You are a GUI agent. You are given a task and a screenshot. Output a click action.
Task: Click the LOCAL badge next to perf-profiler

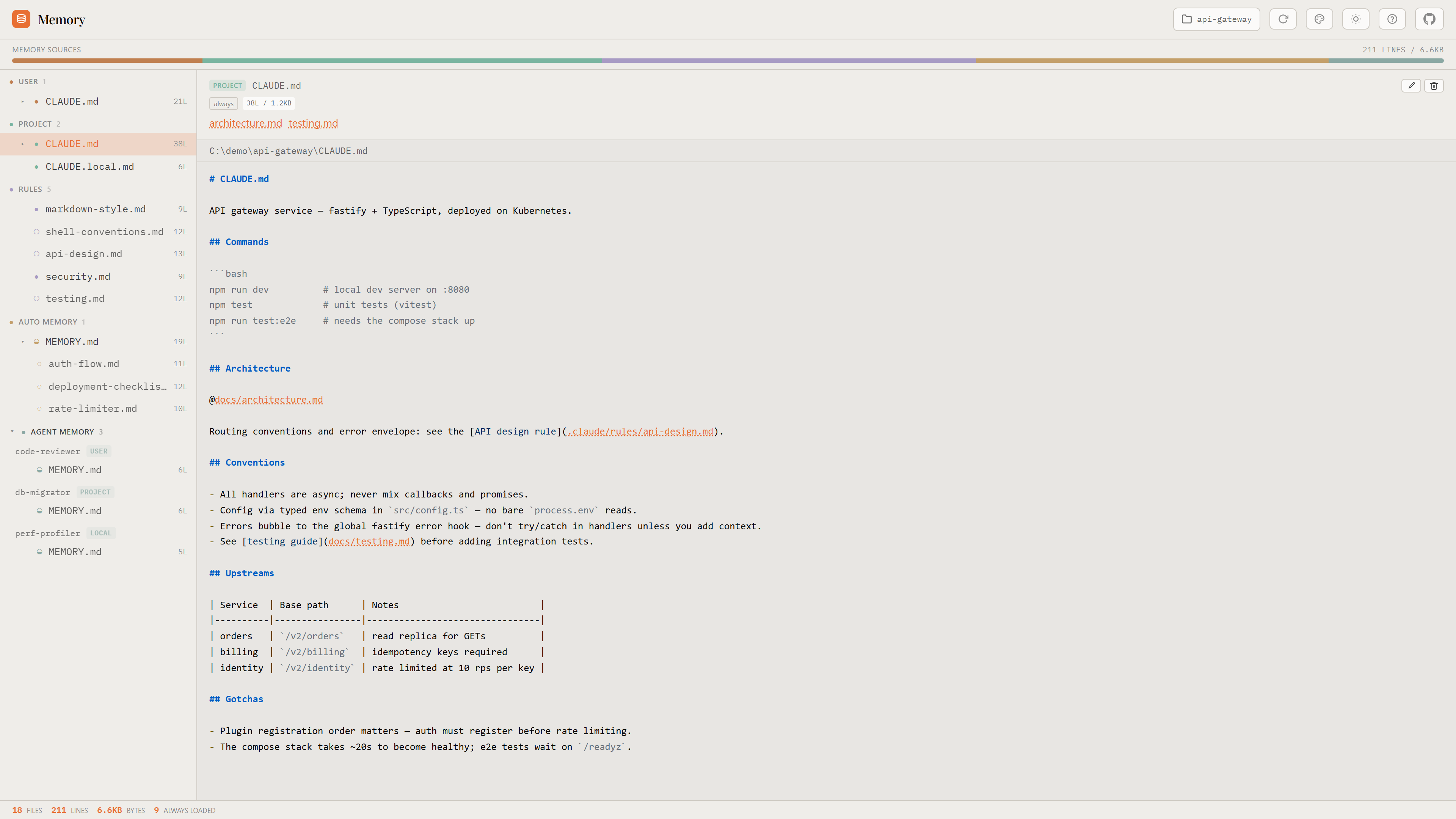tap(100, 533)
